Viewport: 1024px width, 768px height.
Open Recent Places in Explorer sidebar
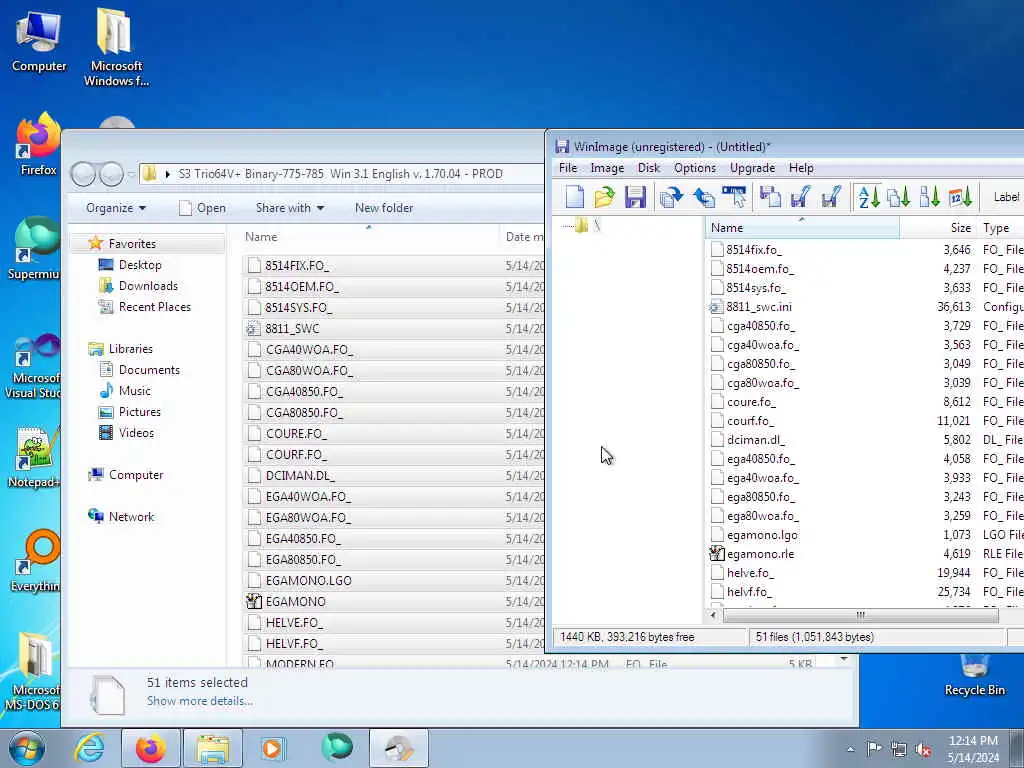tap(154, 306)
